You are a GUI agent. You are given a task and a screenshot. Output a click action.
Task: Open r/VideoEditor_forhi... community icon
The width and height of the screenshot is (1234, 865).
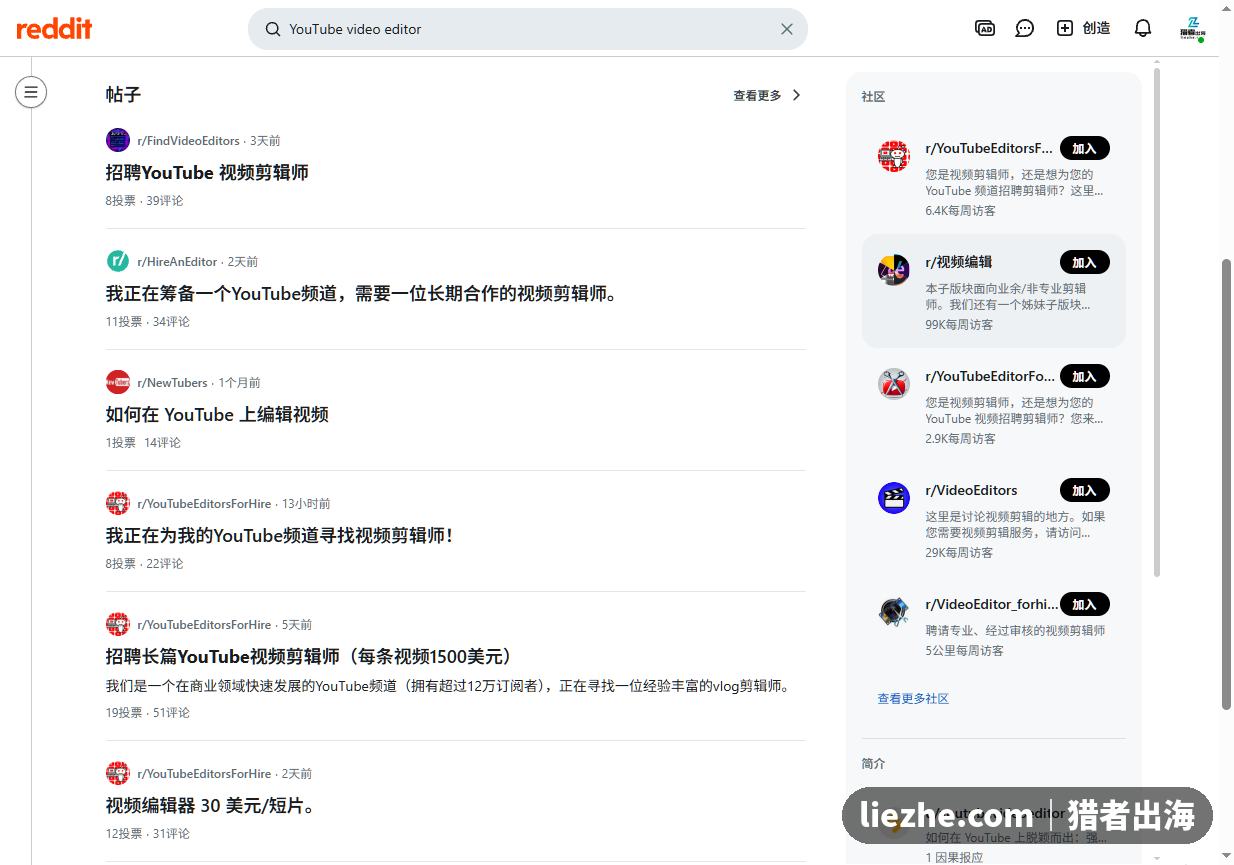(894, 612)
